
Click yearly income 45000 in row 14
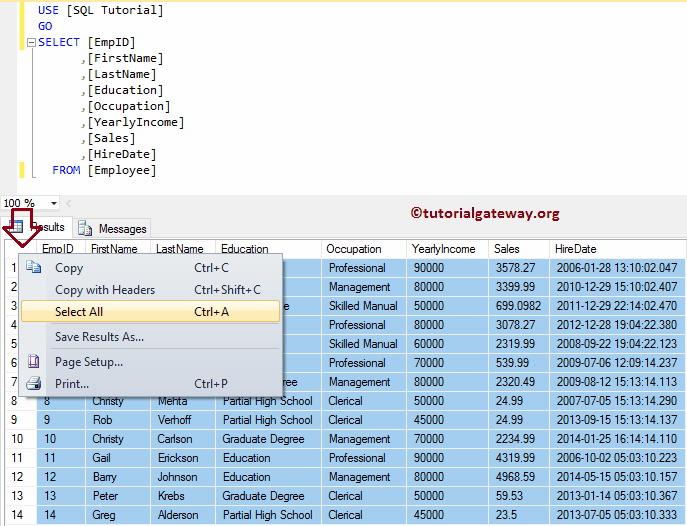coord(447,515)
